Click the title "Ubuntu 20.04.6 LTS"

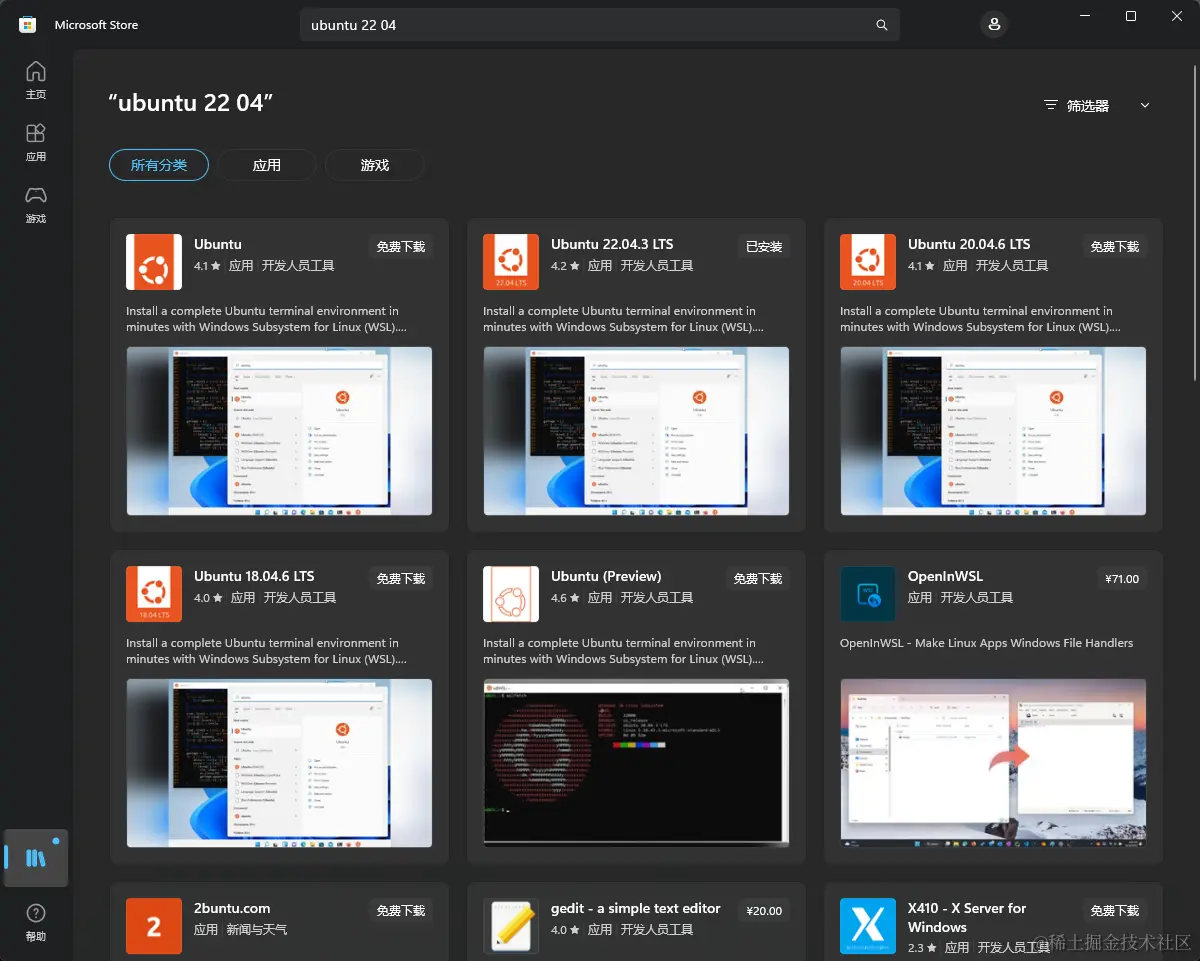click(x=969, y=244)
